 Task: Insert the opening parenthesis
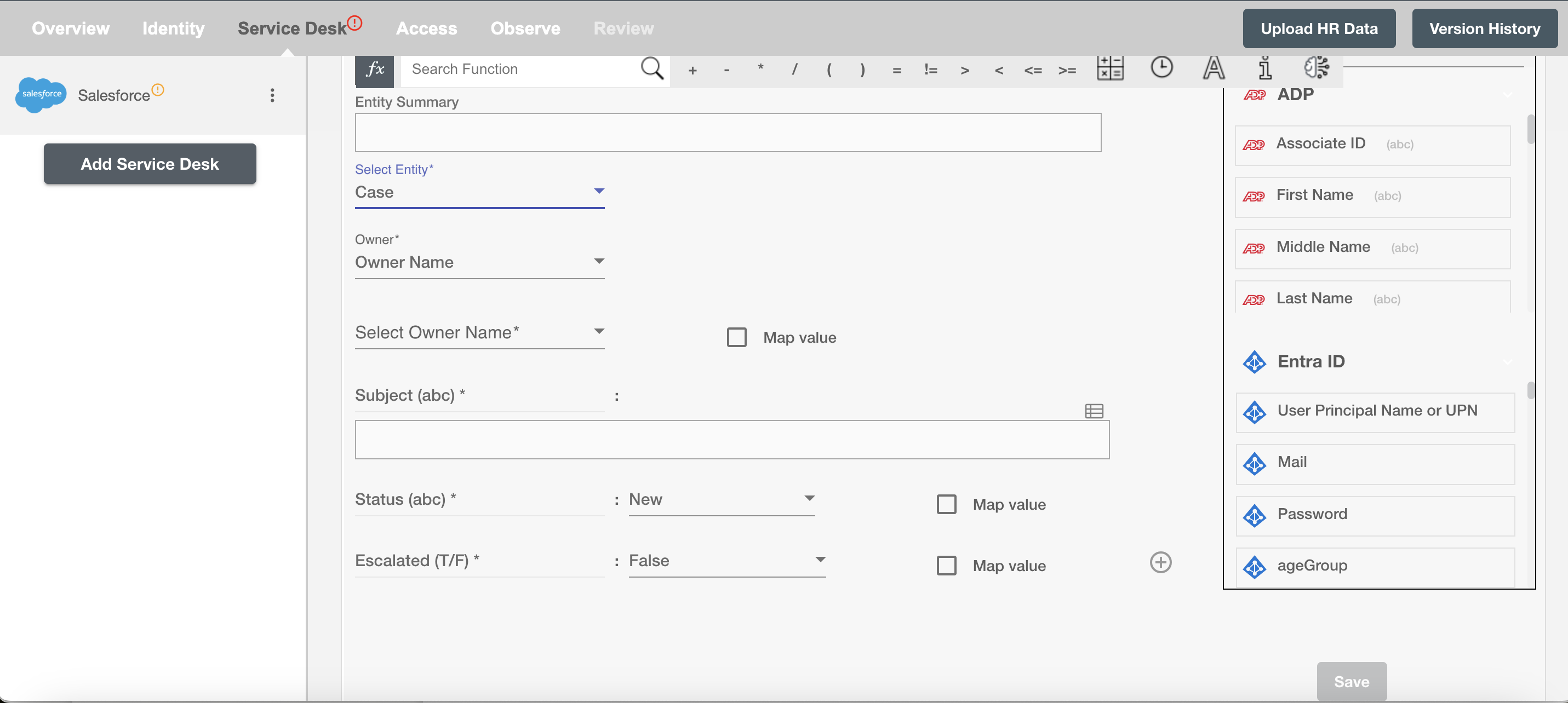coord(828,71)
